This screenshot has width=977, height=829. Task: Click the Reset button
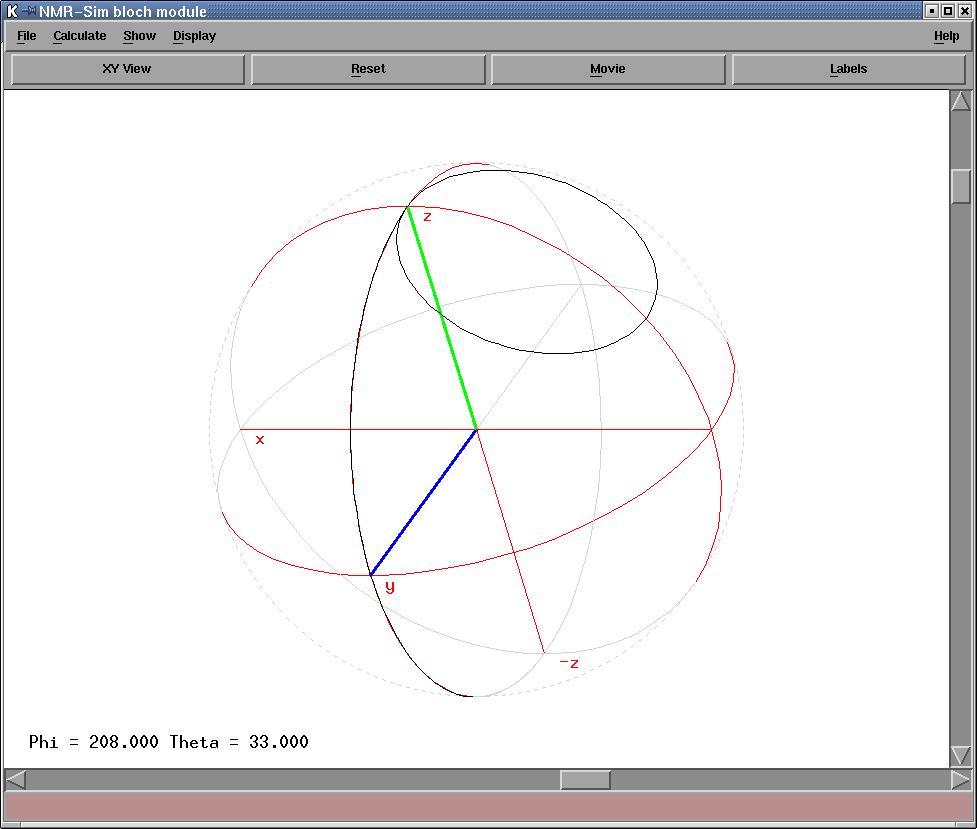(x=368, y=69)
